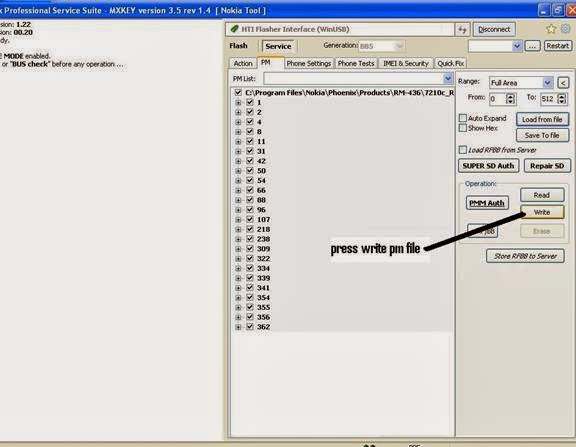Click the Repair SD button
Screen dimensions: 576x447
click(547, 166)
